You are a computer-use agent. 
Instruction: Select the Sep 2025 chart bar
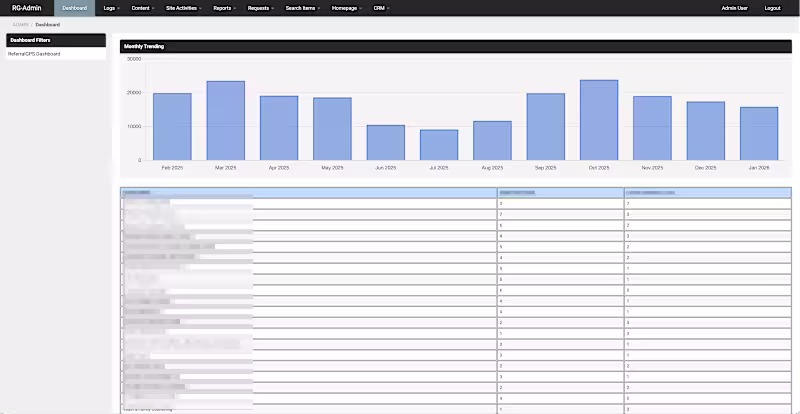tap(545, 127)
